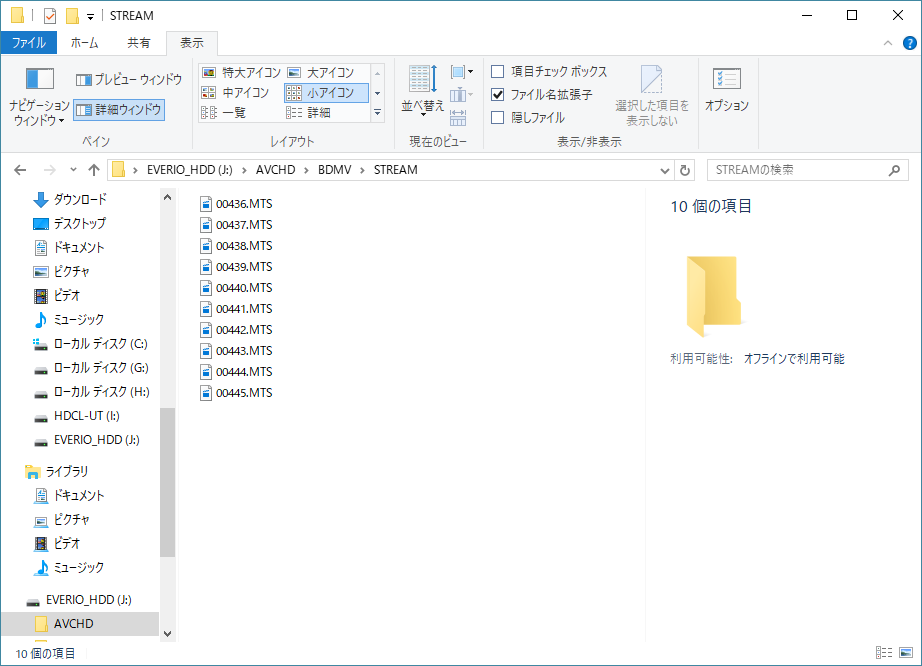Select file 00436.MTS
922x666 pixels.
236,204
